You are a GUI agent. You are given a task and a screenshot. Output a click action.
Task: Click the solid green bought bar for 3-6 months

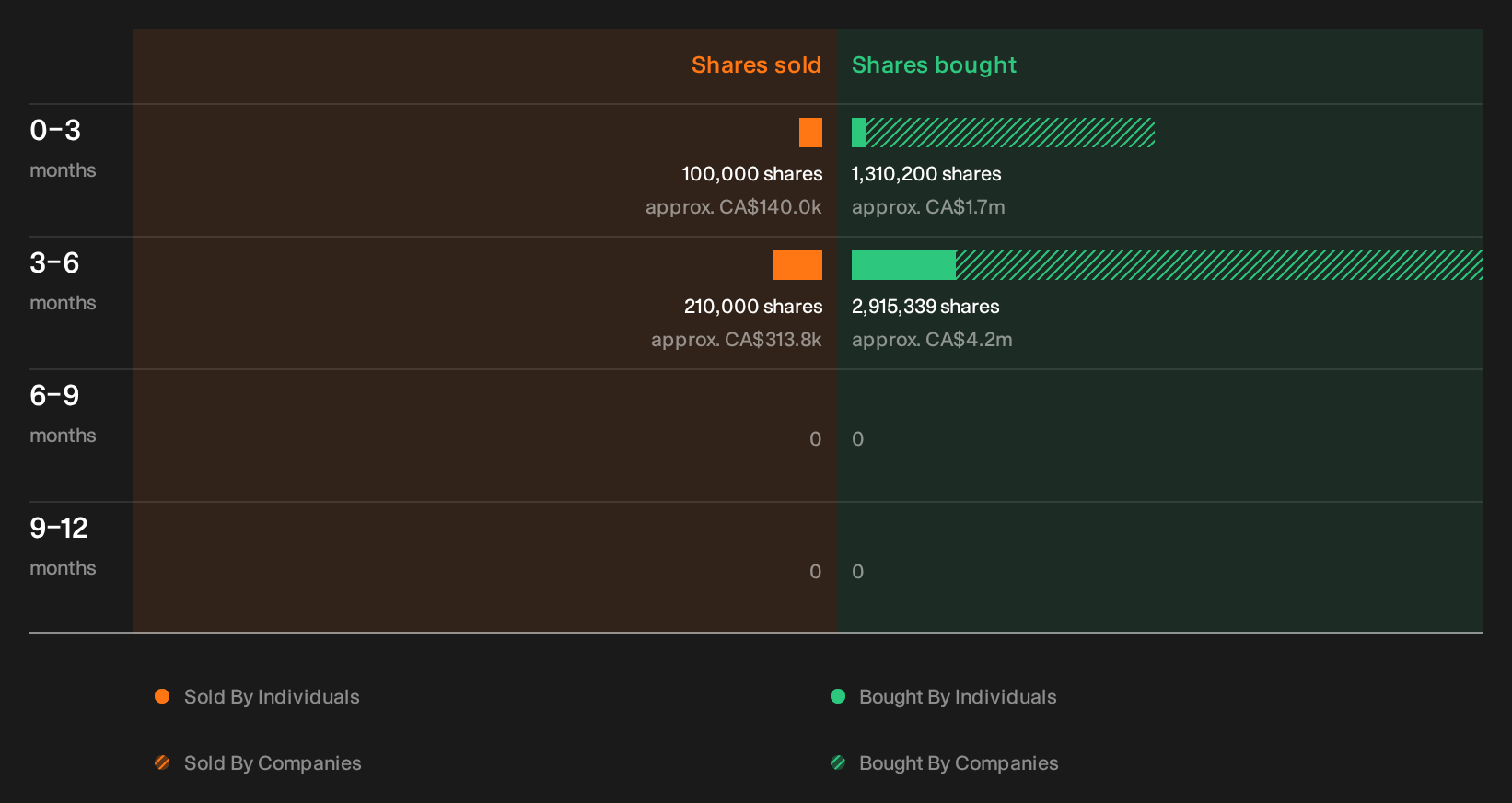click(x=903, y=265)
